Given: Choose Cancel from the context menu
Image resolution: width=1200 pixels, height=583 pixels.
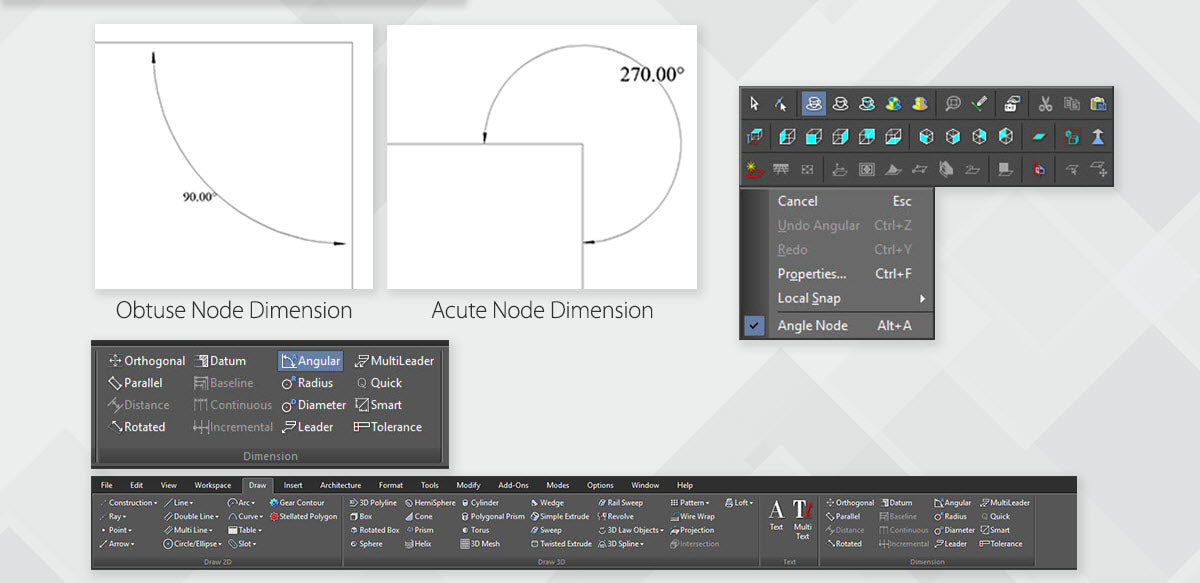Looking at the screenshot, I should tap(797, 201).
